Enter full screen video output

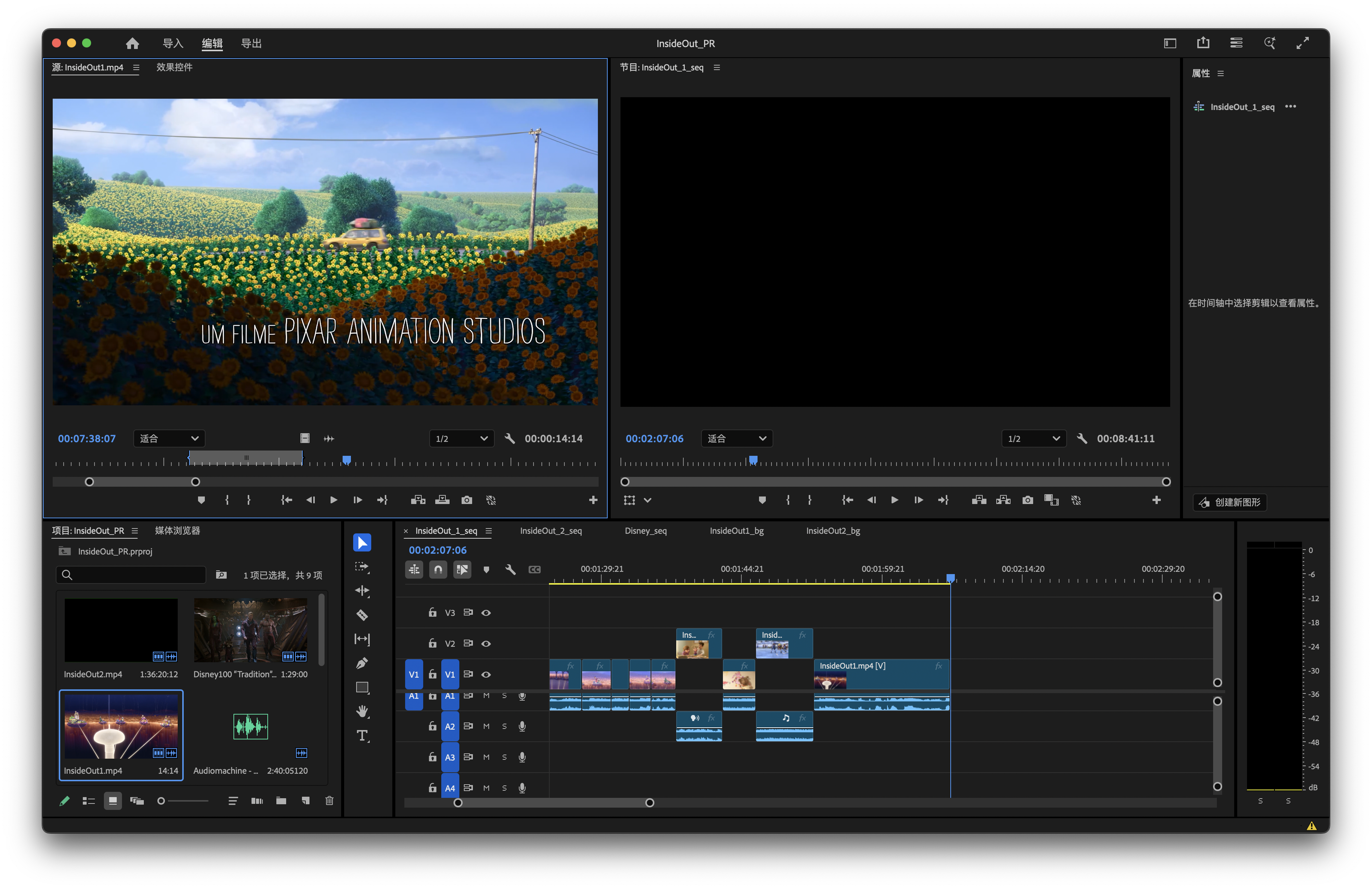coord(1303,43)
